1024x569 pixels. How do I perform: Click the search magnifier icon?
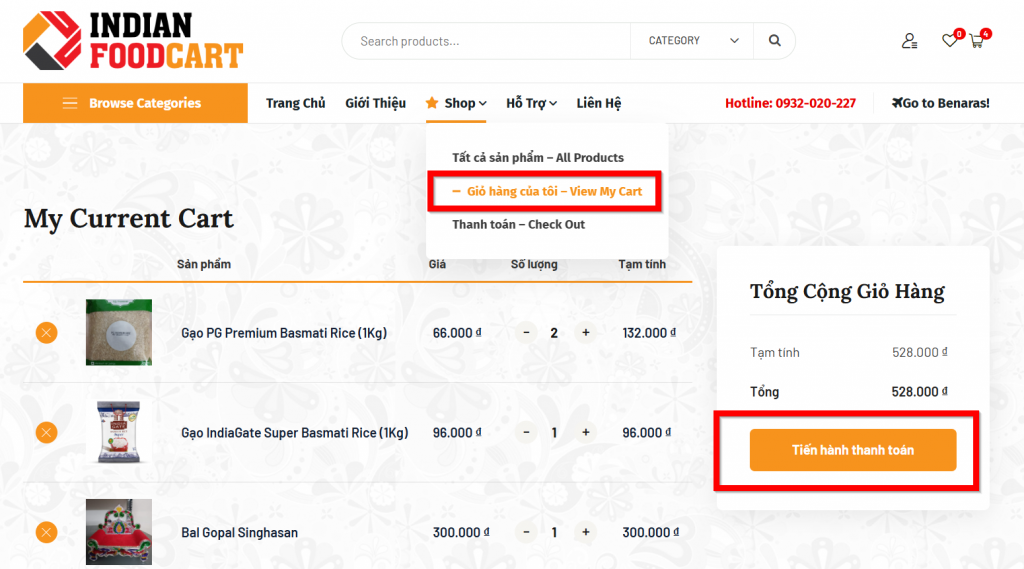click(775, 41)
